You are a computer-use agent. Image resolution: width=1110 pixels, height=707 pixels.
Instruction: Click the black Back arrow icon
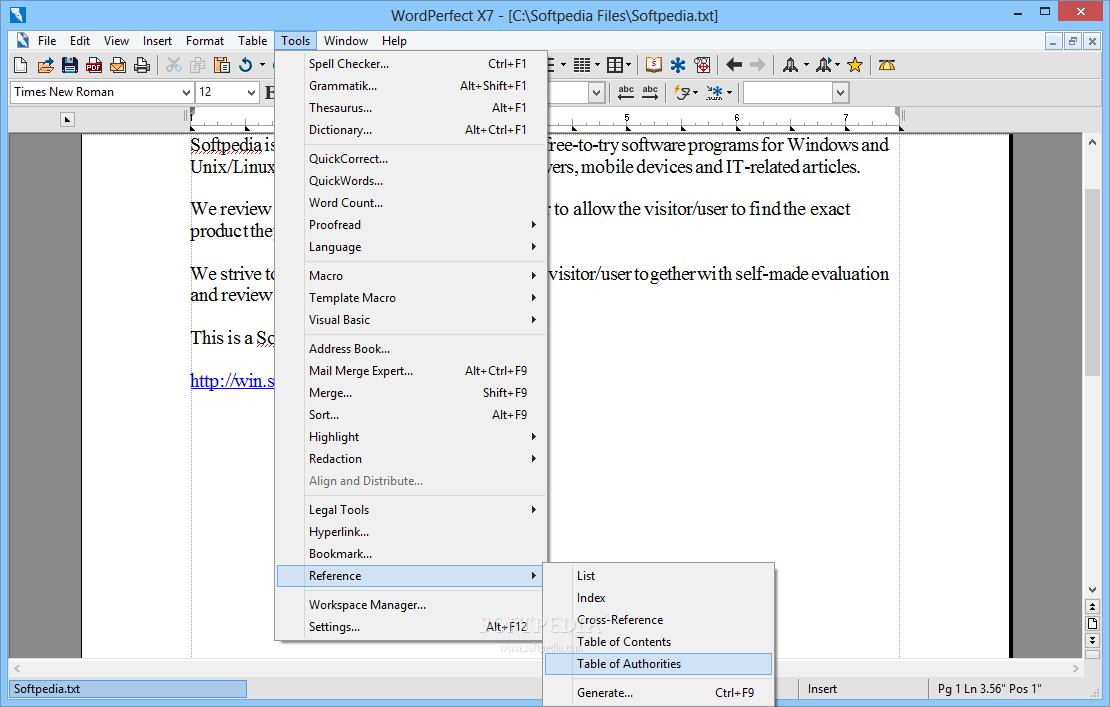click(734, 65)
